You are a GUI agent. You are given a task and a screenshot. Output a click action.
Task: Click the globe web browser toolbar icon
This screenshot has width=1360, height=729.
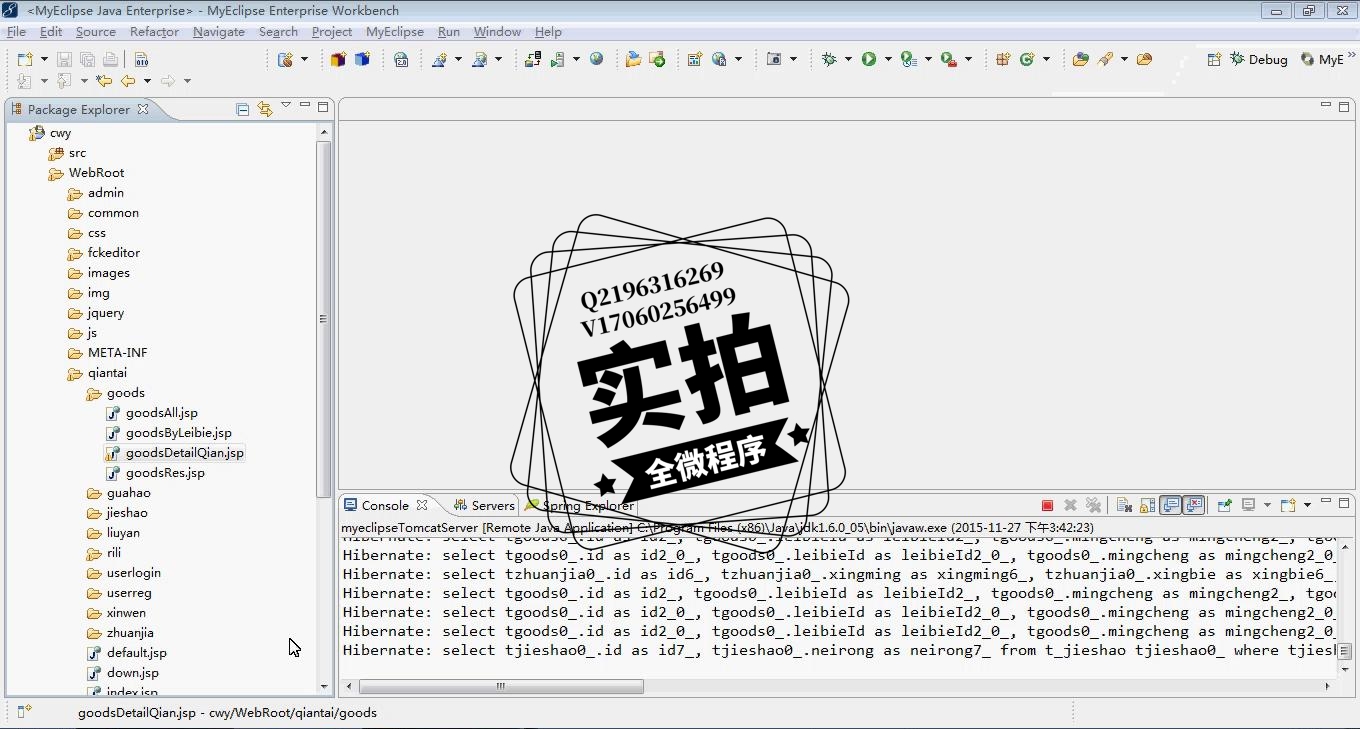597,59
